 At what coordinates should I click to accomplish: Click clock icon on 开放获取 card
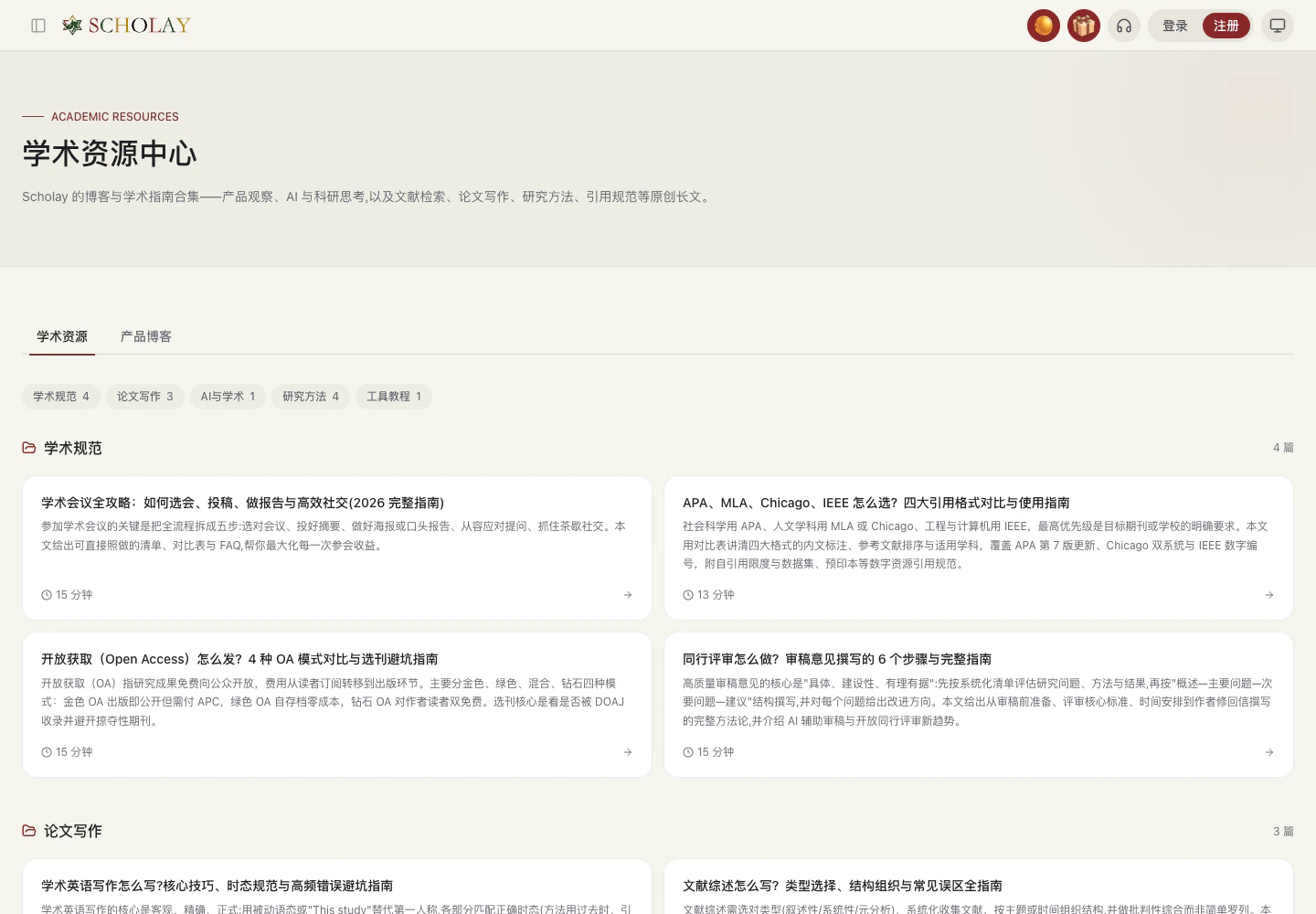point(47,752)
